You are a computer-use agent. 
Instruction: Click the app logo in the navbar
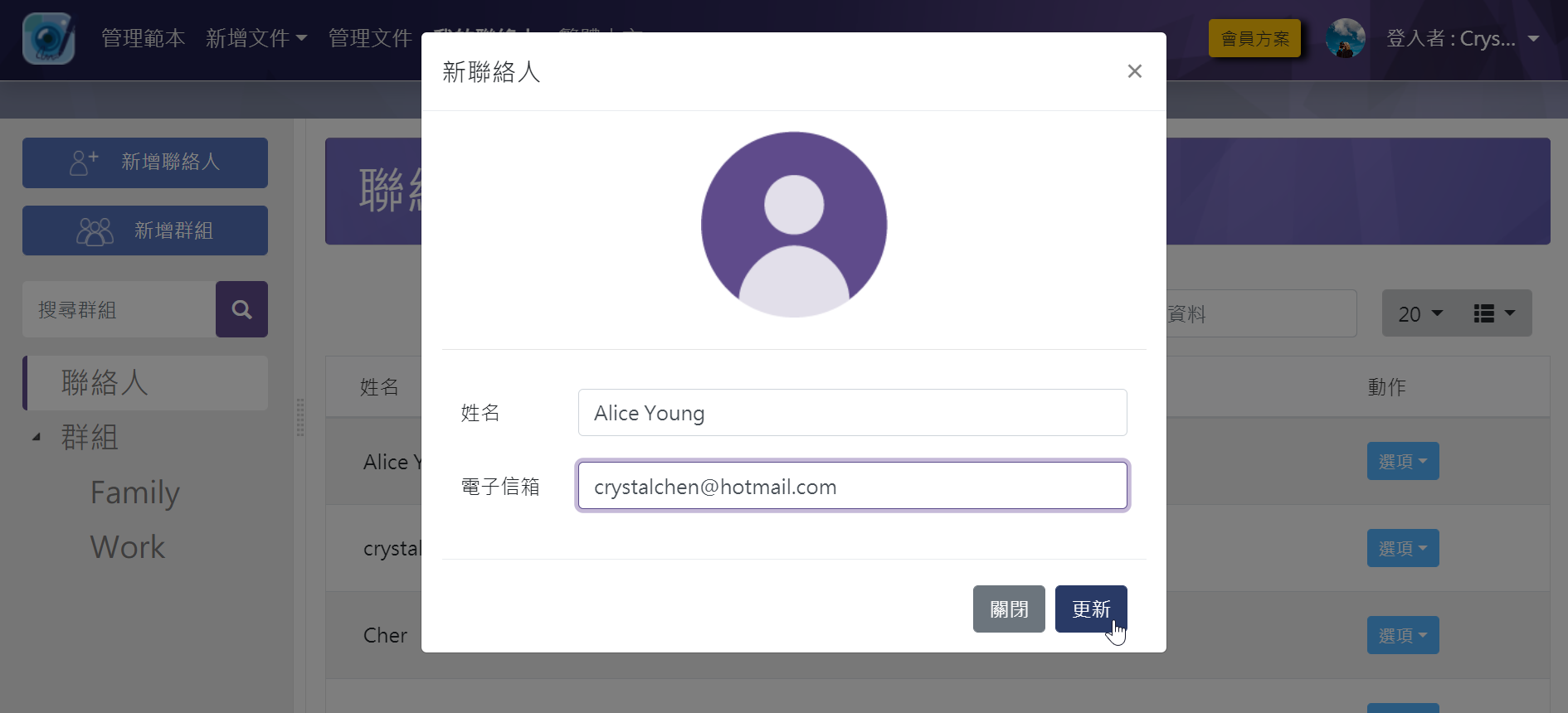pos(48,38)
